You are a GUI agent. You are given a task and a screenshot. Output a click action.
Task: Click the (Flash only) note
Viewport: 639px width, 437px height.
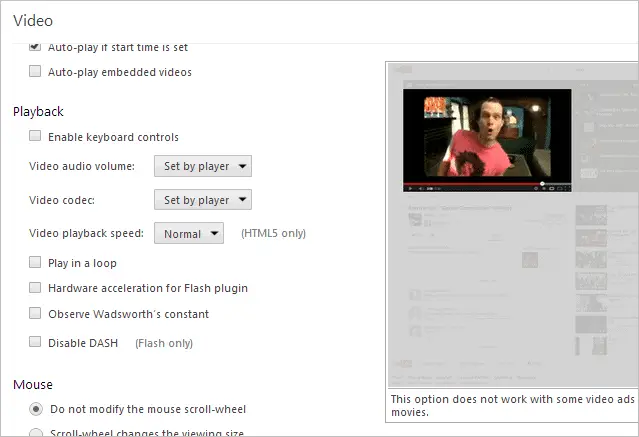tap(164, 343)
